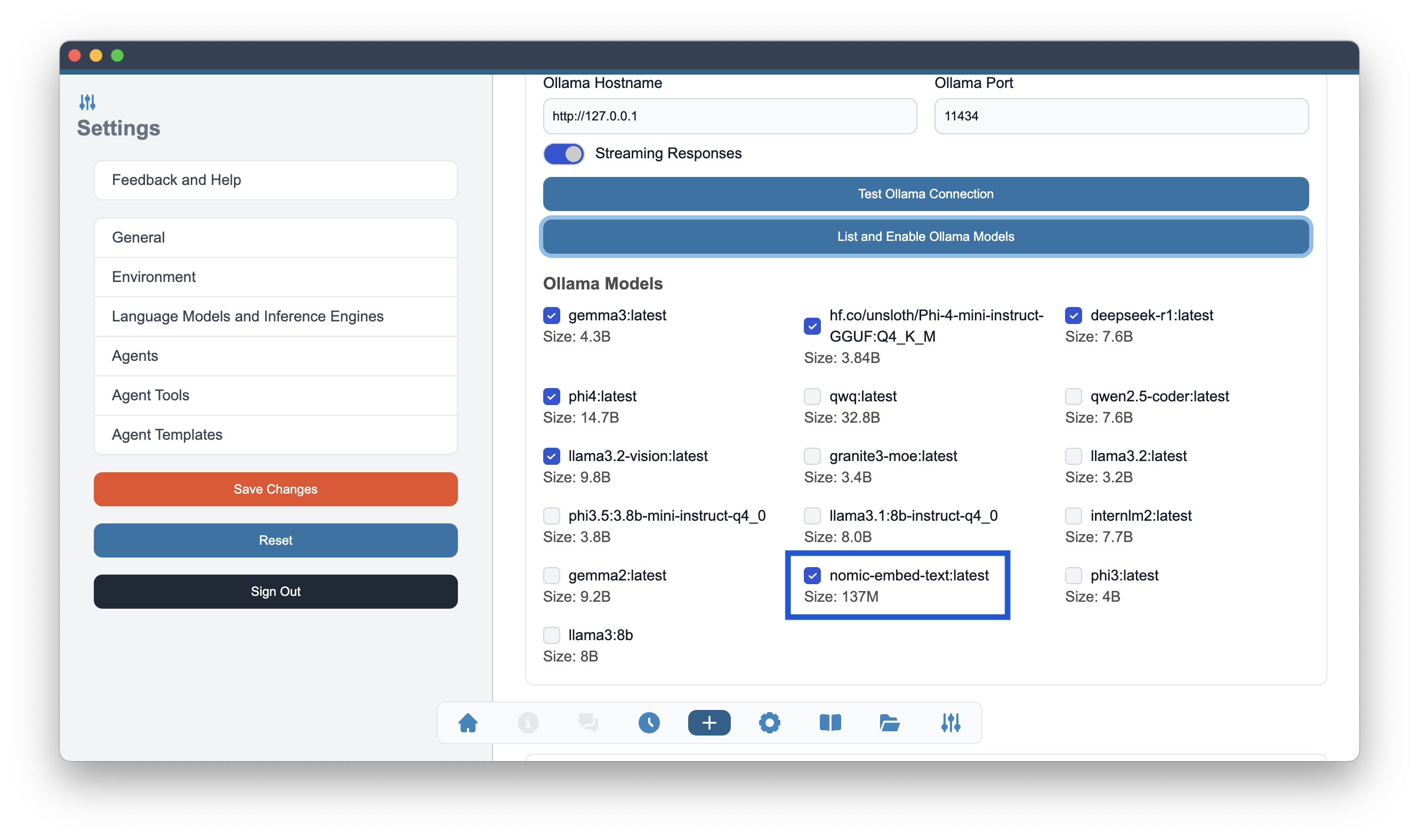Enable granite3-moe:latest checkbox

pyautogui.click(x=812, y=456)
